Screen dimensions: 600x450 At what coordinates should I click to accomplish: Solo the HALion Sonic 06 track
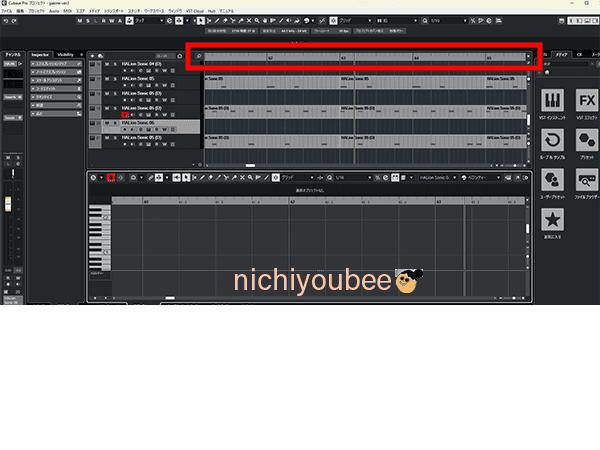coord(115,123)
